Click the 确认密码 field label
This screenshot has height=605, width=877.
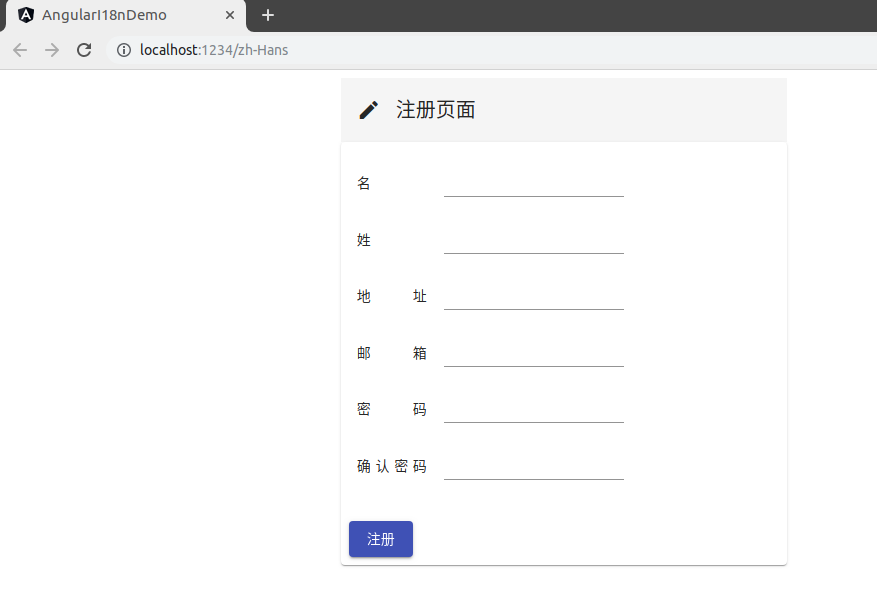click(392, 466)
